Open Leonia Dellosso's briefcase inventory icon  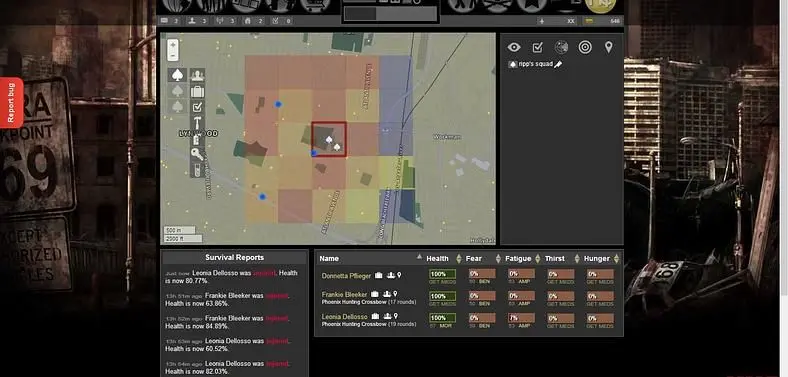click(x=375, y=316)
